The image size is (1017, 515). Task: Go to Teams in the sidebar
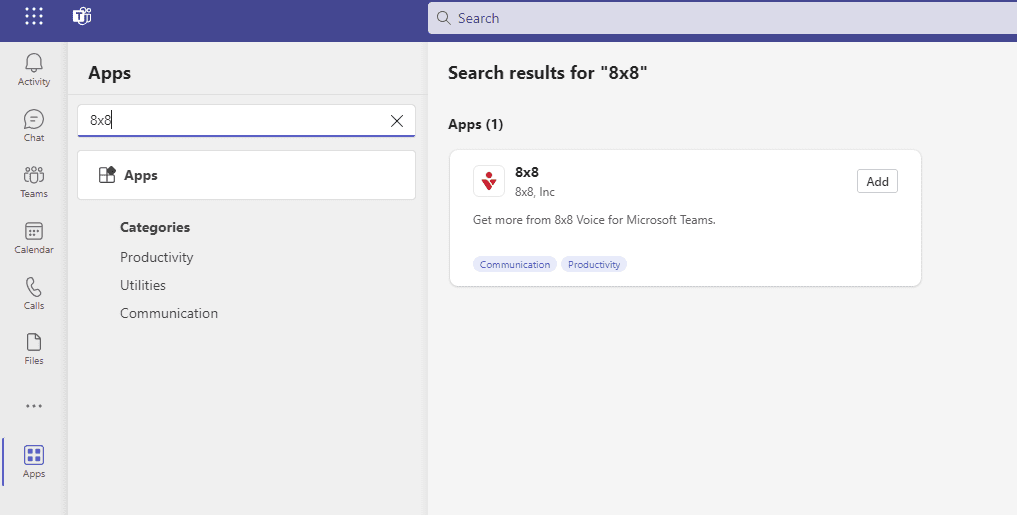click(34, 182)
